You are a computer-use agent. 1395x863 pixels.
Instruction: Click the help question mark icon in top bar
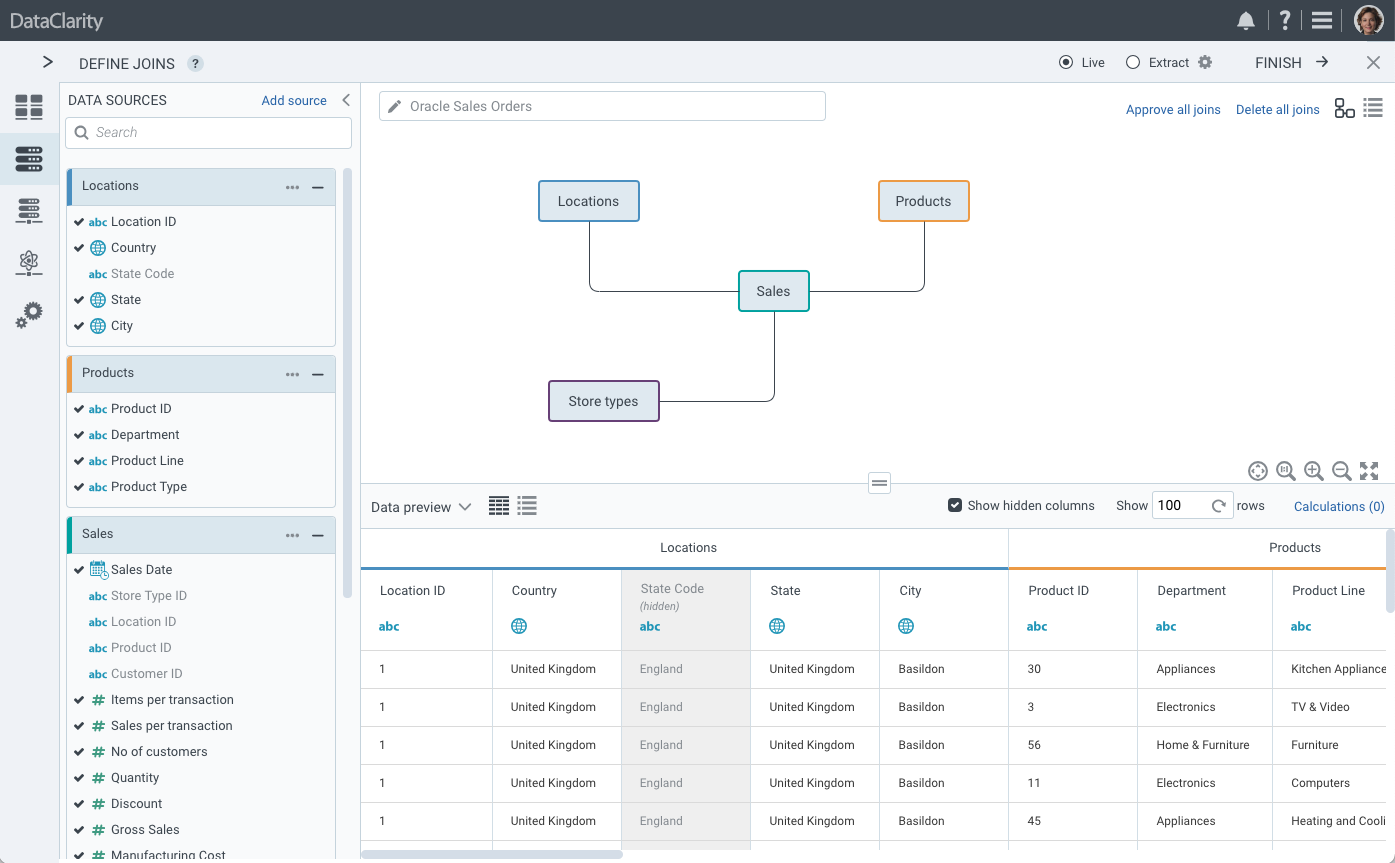[1284, 19]
